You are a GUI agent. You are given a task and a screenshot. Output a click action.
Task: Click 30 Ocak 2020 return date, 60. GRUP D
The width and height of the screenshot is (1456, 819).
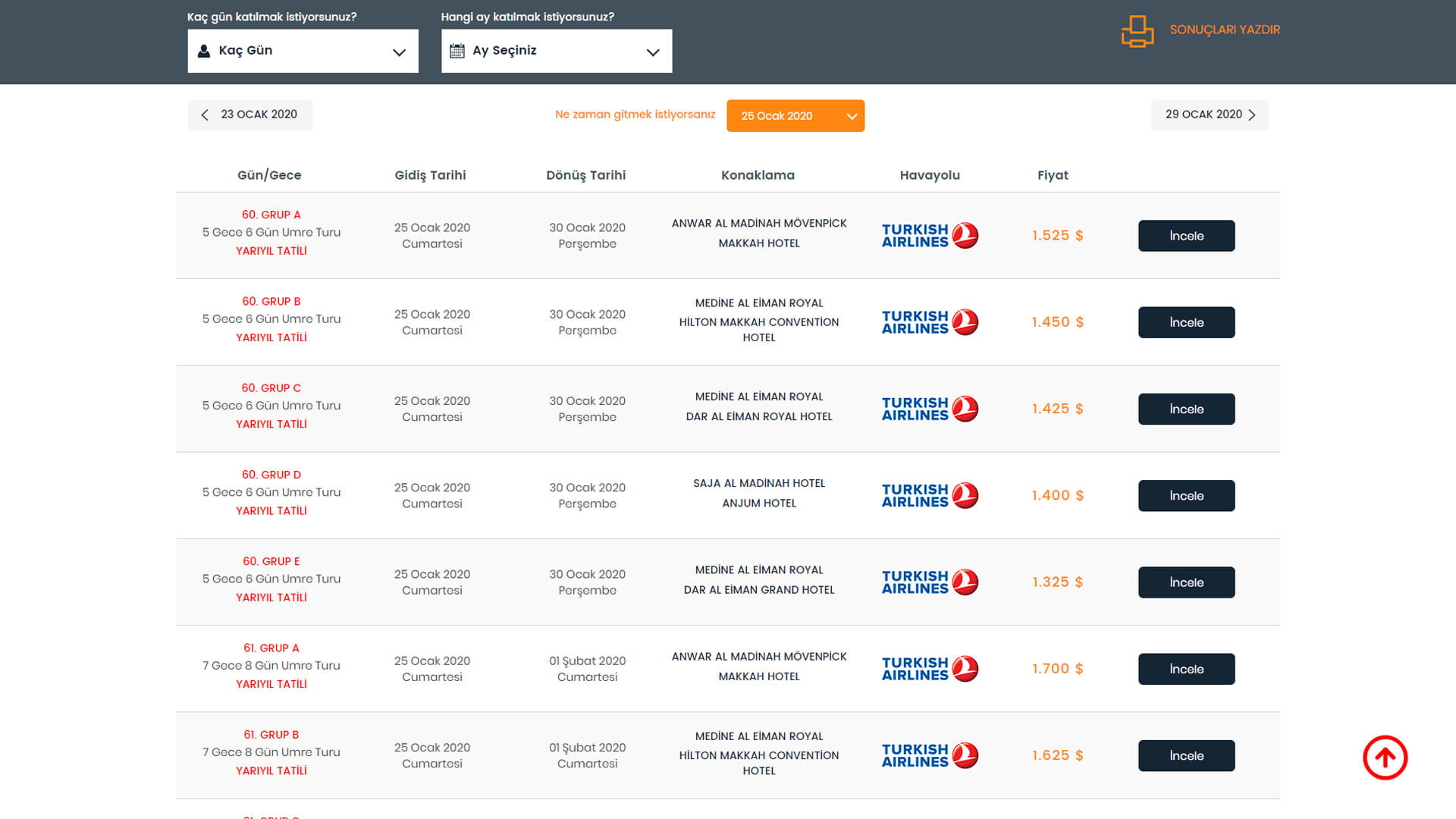[x=588, y=488]
